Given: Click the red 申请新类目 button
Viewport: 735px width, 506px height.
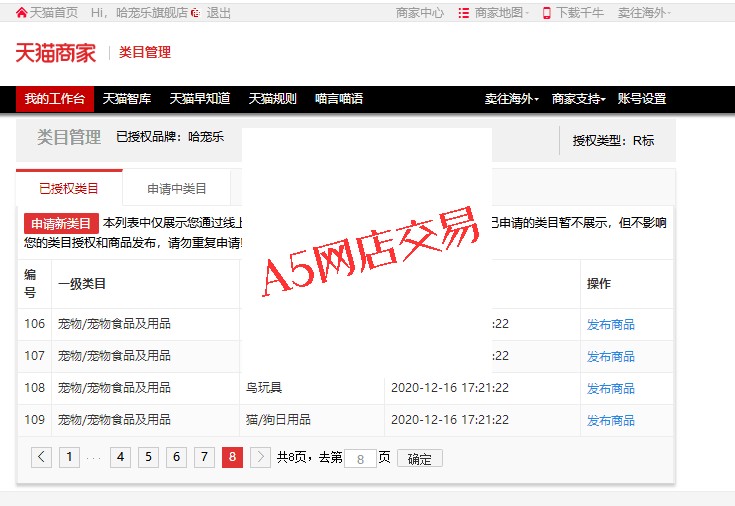Looking at the screenshot, I should click(61, 223).
